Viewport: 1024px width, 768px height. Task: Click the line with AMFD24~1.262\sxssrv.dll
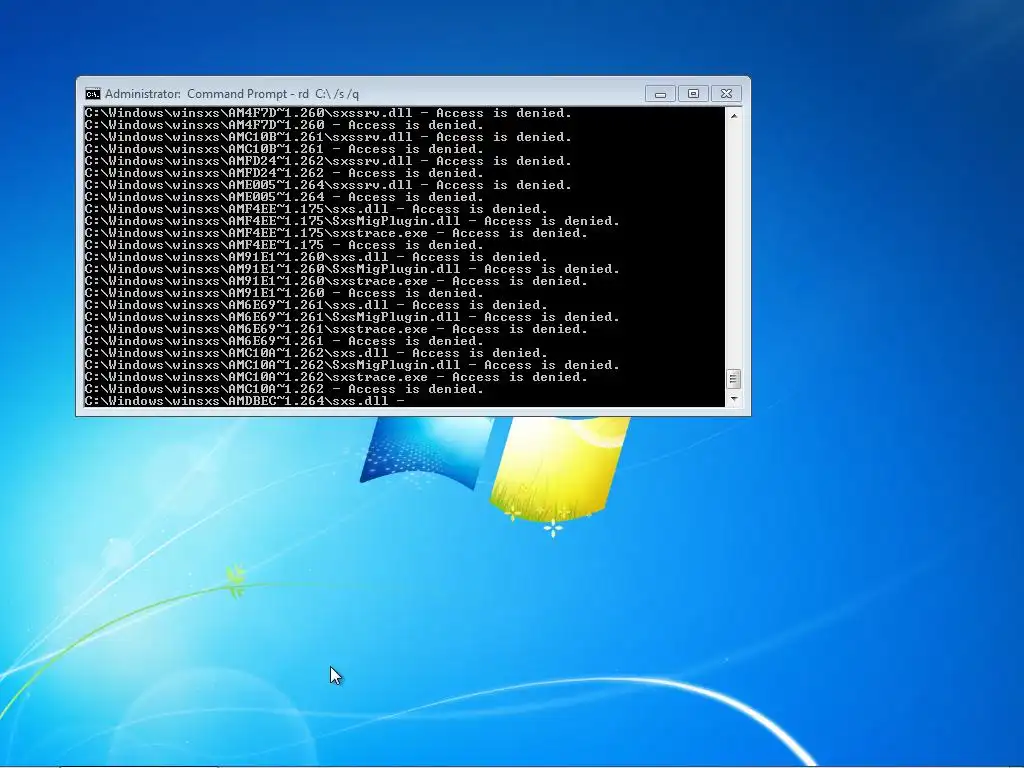tap(328, 161)
